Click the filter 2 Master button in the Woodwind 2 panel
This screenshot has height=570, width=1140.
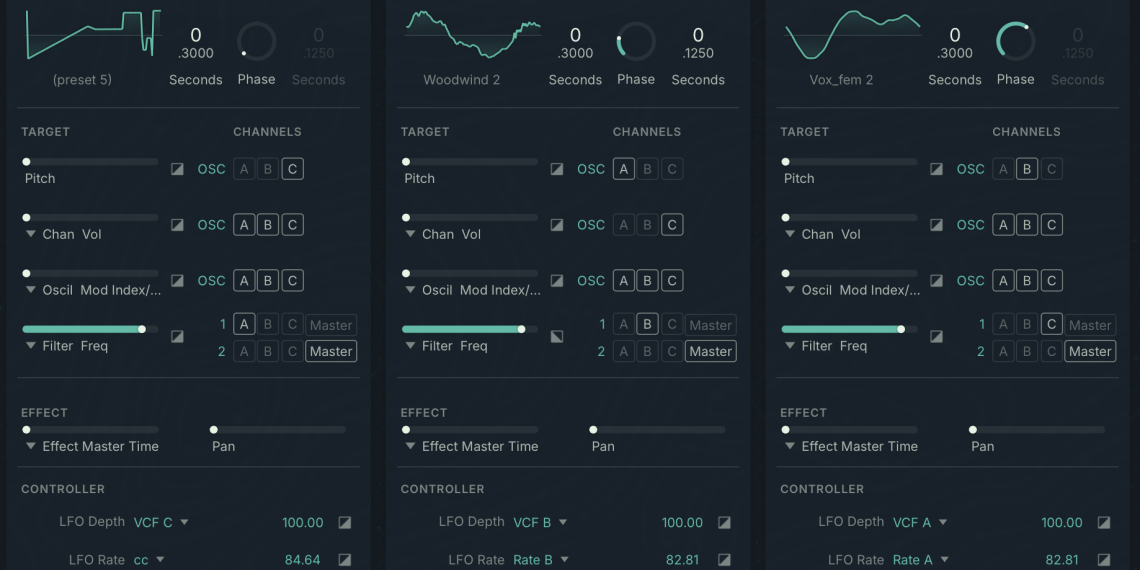pyautogui.click(x=710, y=351)
